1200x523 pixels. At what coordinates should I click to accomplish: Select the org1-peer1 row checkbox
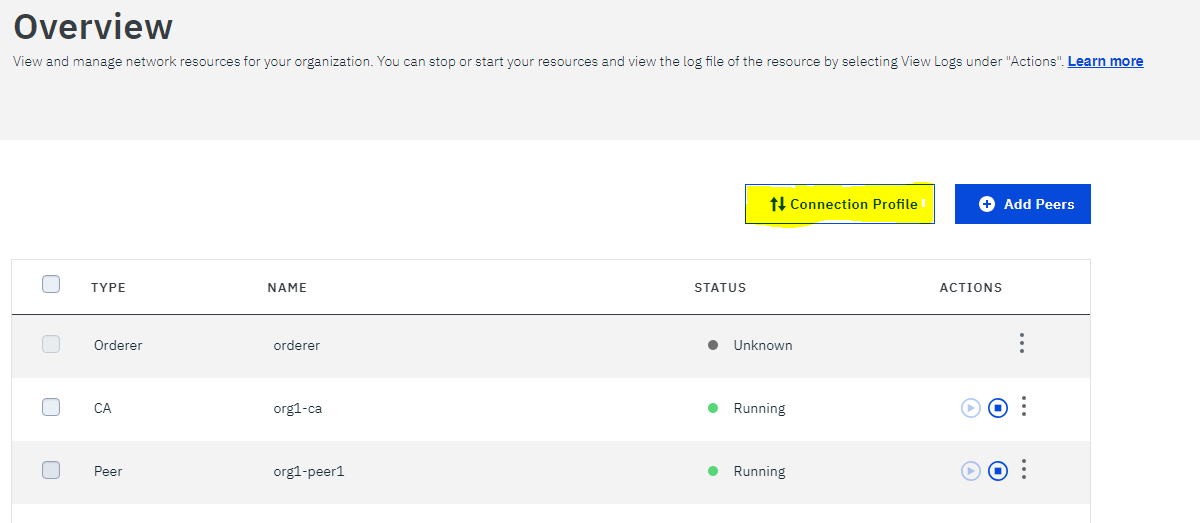(x=51, y=470)
